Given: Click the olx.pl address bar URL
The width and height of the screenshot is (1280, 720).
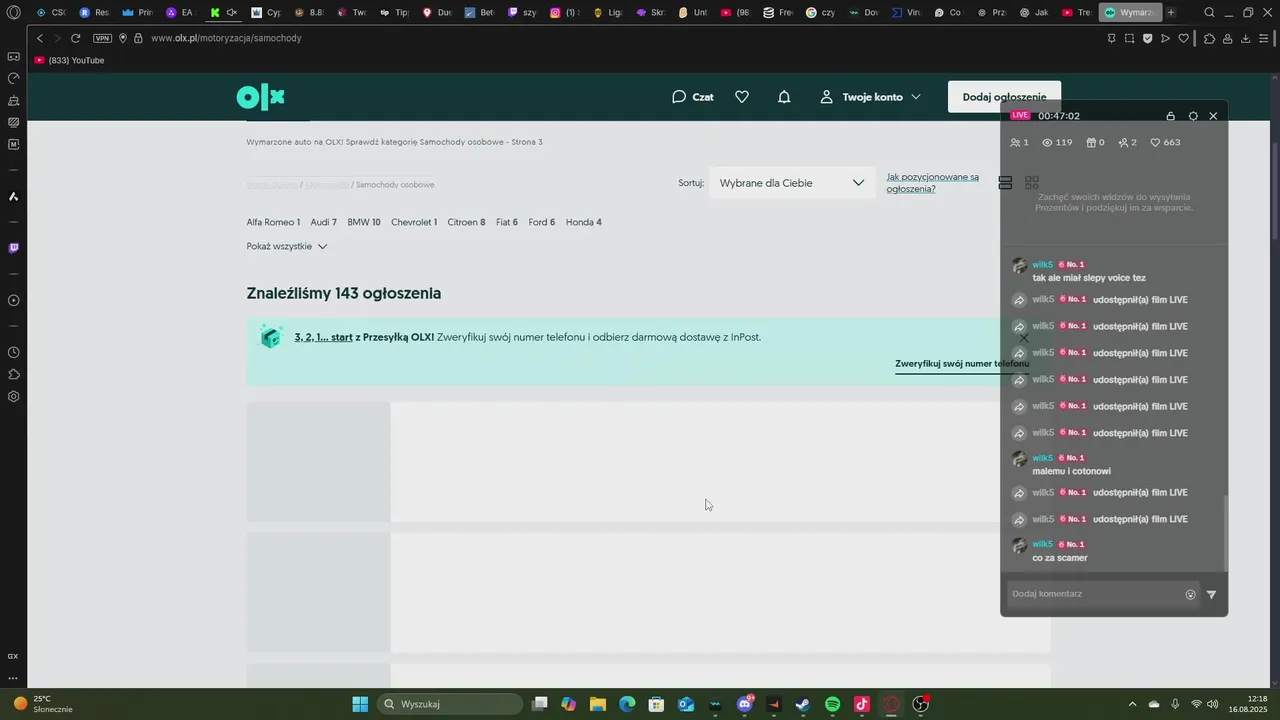Looking at the screenshot, I should coord(226,38).
